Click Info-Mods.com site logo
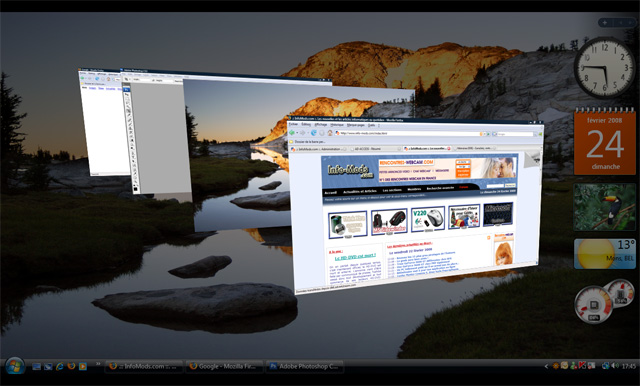Viewport: 640px width, 386px height. pos(351,172)
